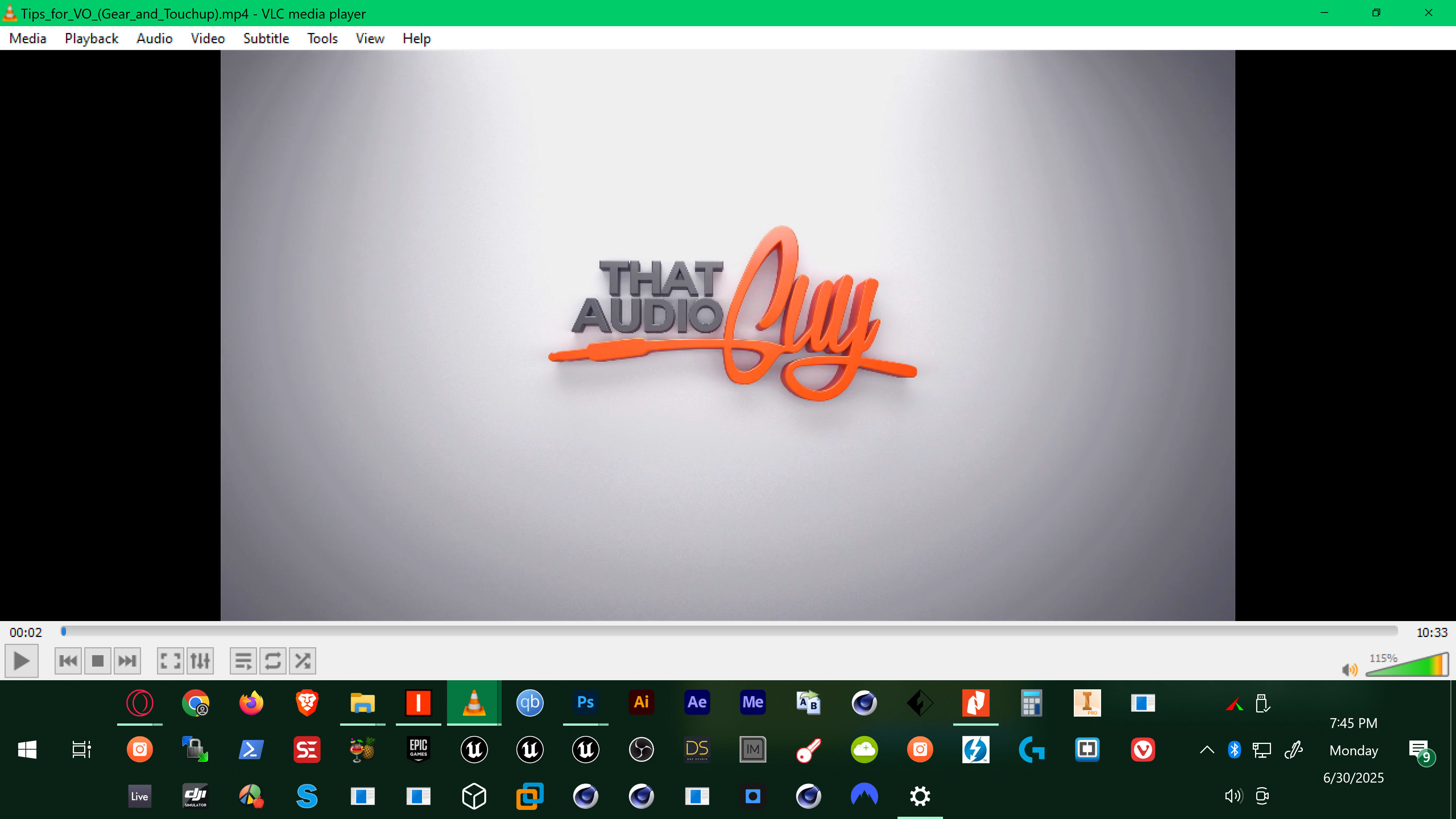Stop playback with the stop button
1456x819 pixels.
click(x=98, y=661)
